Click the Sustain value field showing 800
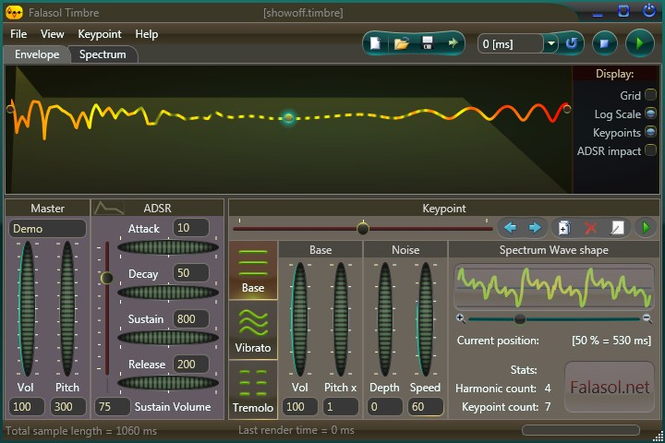Viewport: 665px width, 443px height. click(191, 319)
